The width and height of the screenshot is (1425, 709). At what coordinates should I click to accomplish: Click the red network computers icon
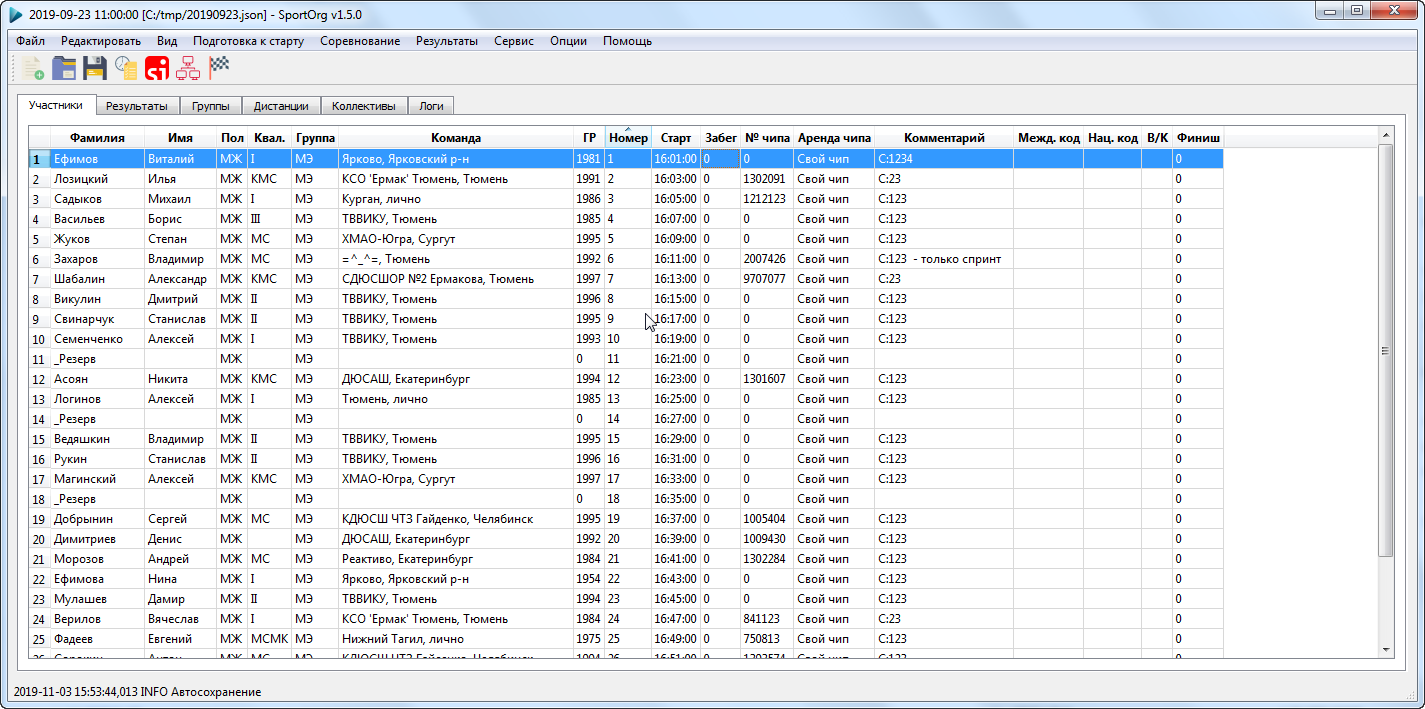(188, 67)
